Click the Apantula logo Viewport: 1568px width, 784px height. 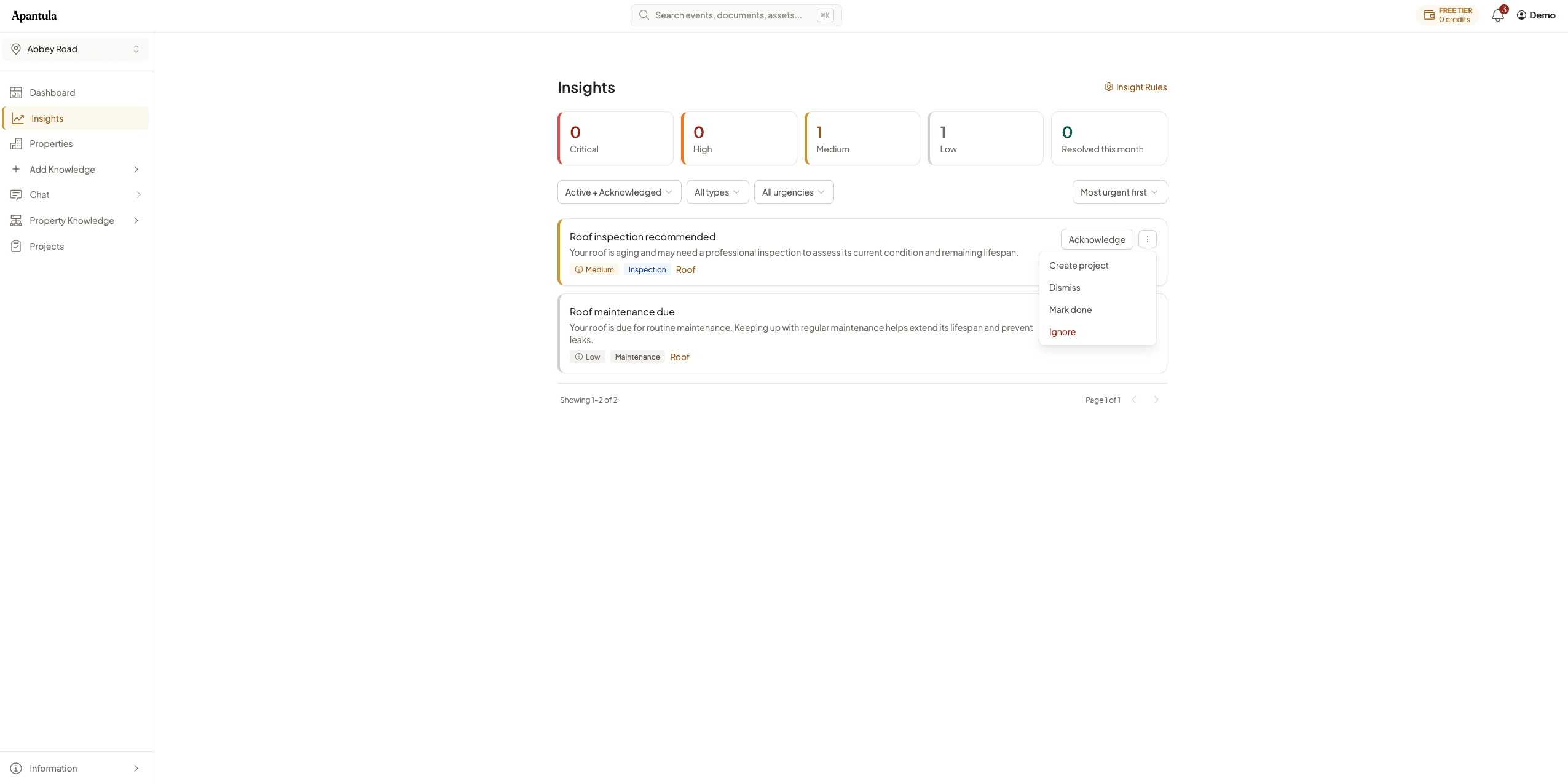[x=34, y=16]
